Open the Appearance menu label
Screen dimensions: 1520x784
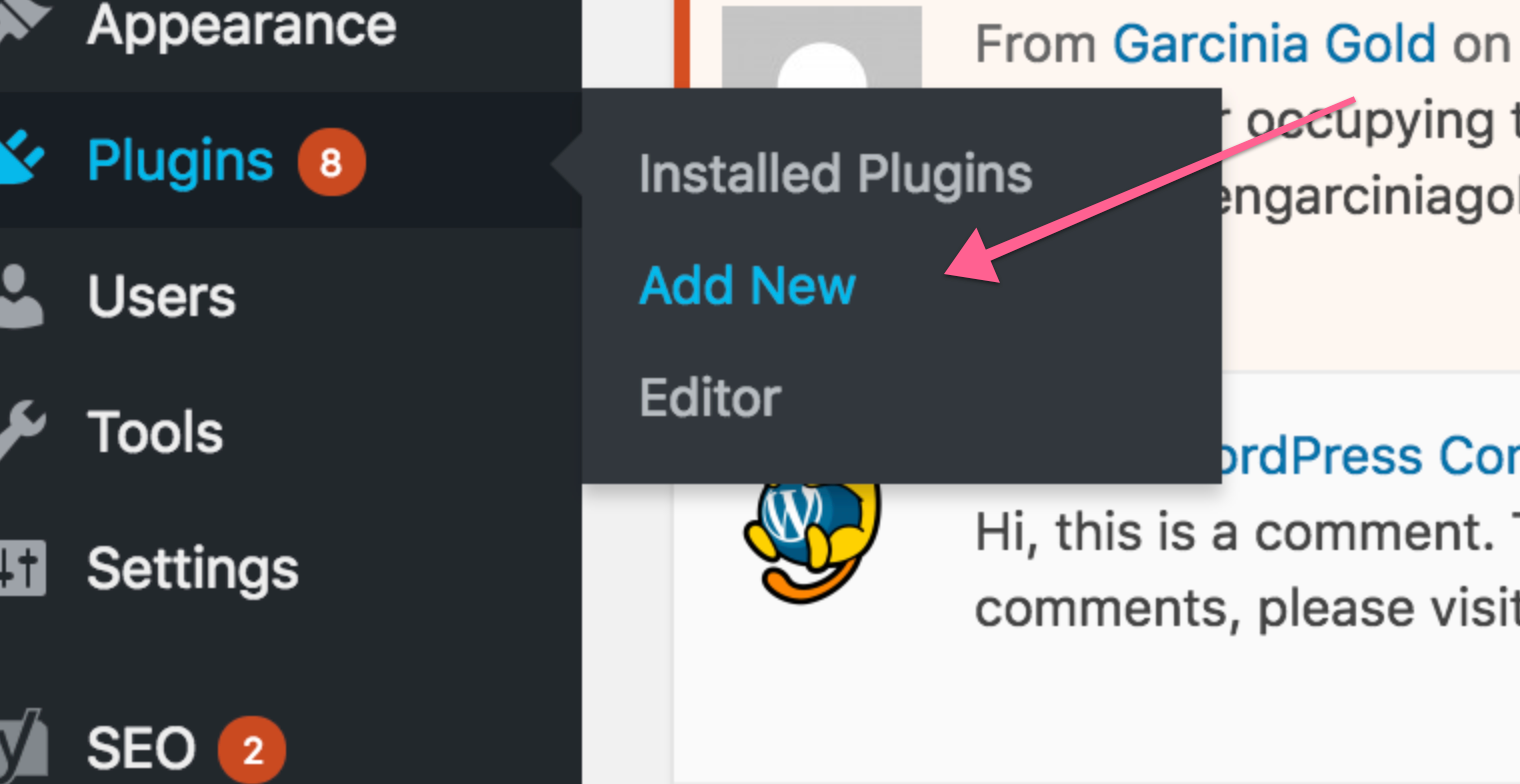[241, 24]
